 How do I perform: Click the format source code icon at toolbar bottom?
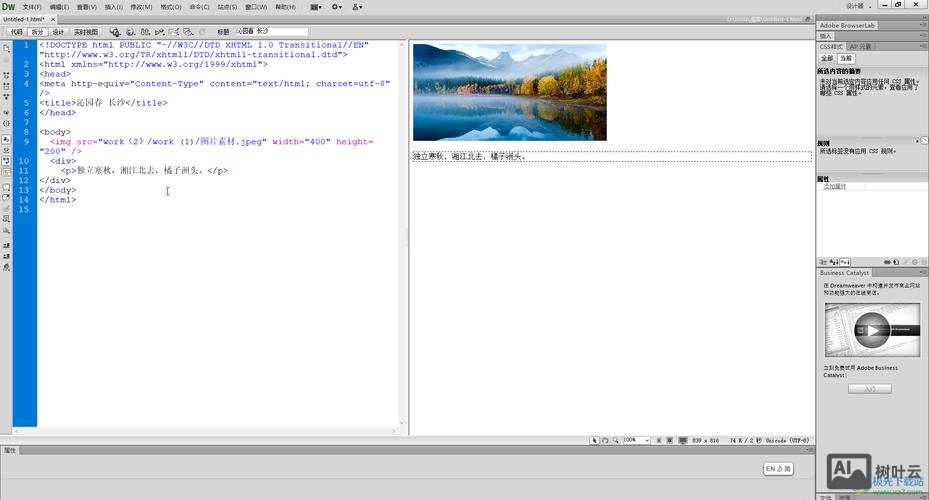point(7,267)
